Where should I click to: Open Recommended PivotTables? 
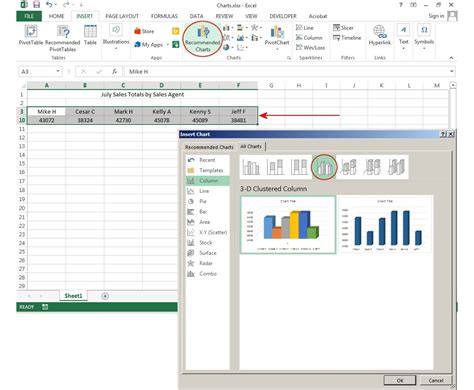pos(63,38)
